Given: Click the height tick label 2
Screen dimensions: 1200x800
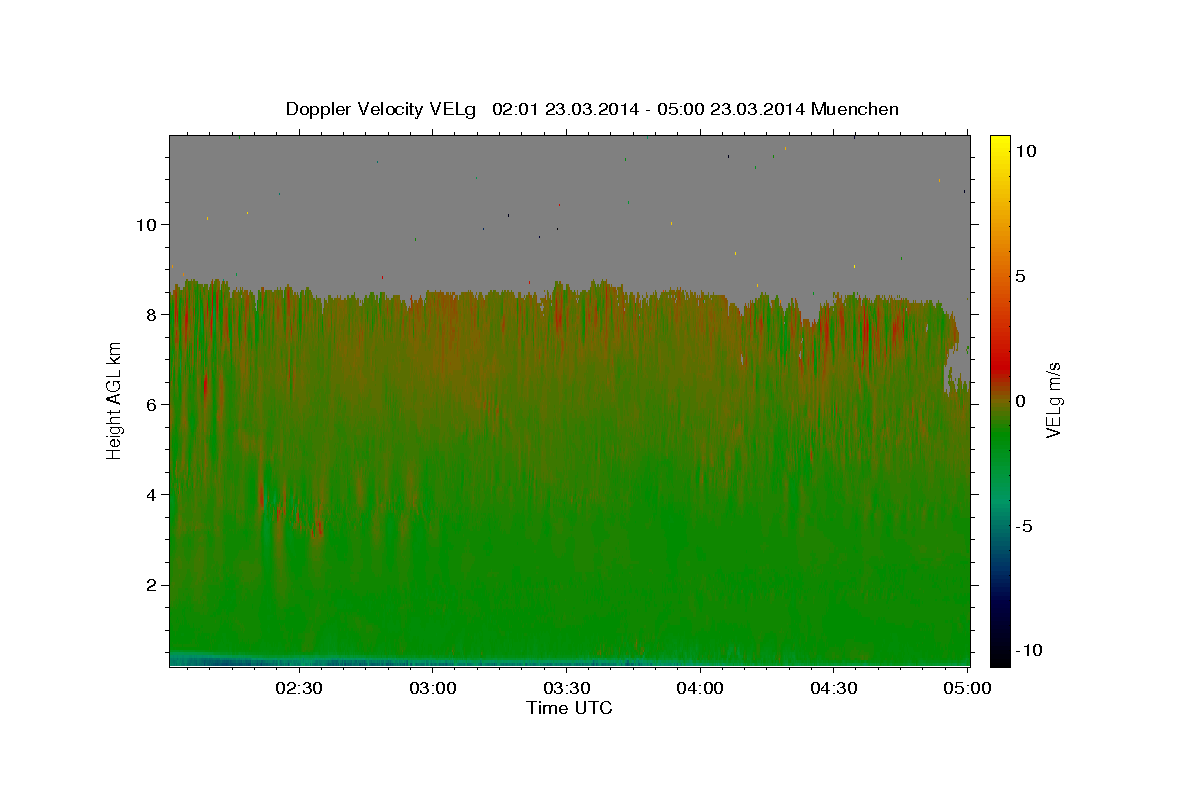Looking at the screenshot, I should pyautogui.click(x=152, y=584).
